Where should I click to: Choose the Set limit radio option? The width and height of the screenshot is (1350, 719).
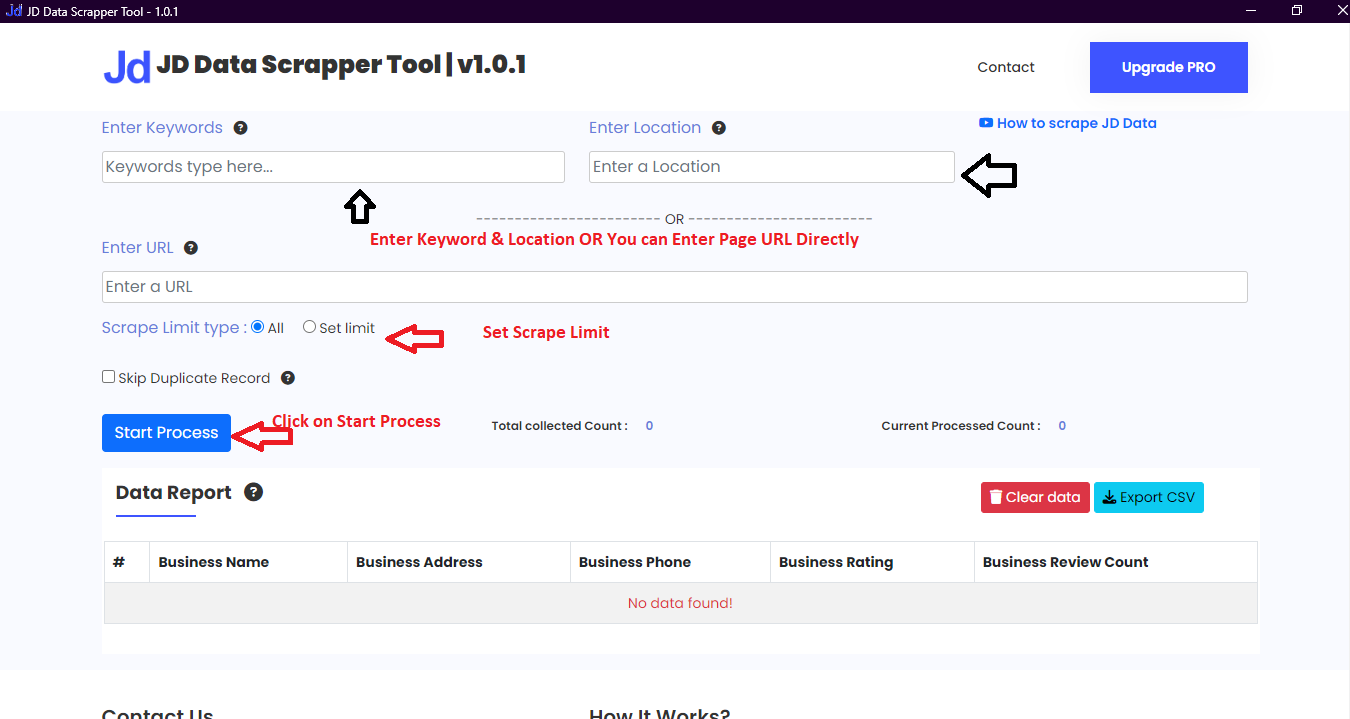(309, 327)
